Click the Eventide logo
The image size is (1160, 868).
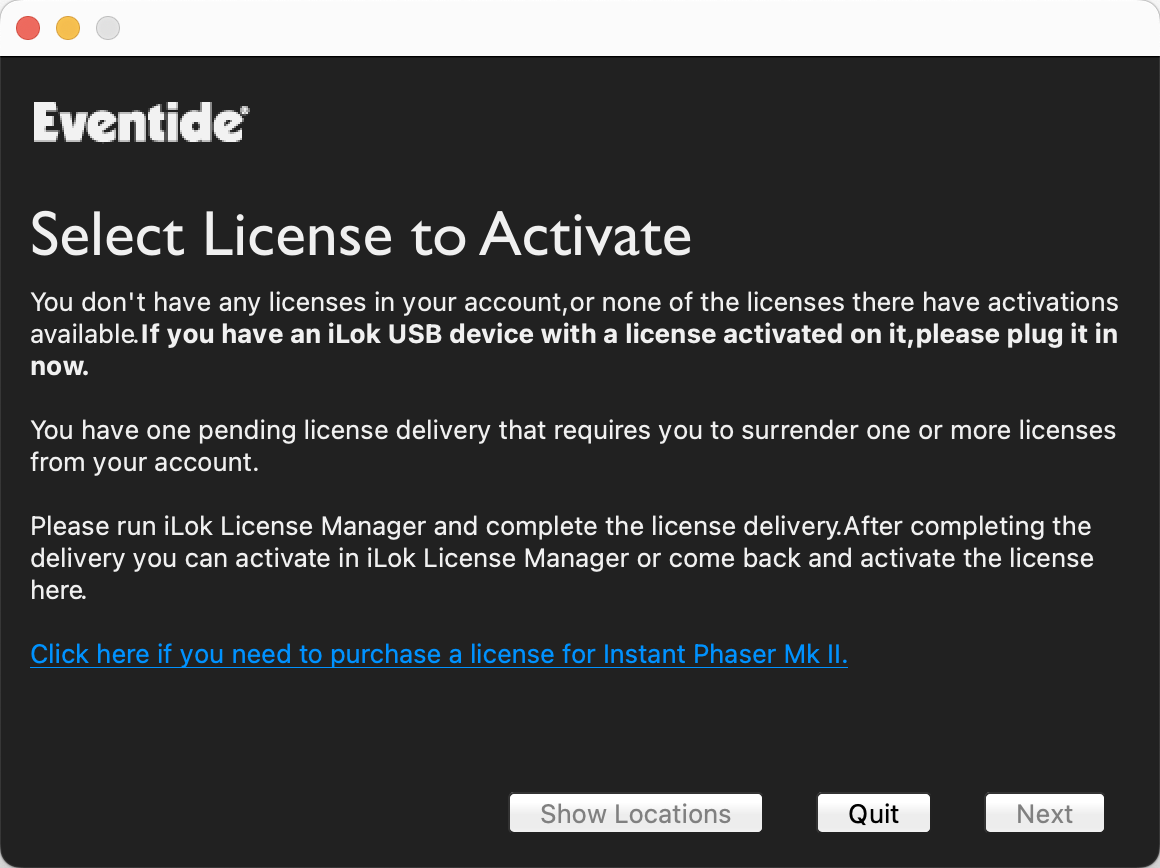pos(141,122)
